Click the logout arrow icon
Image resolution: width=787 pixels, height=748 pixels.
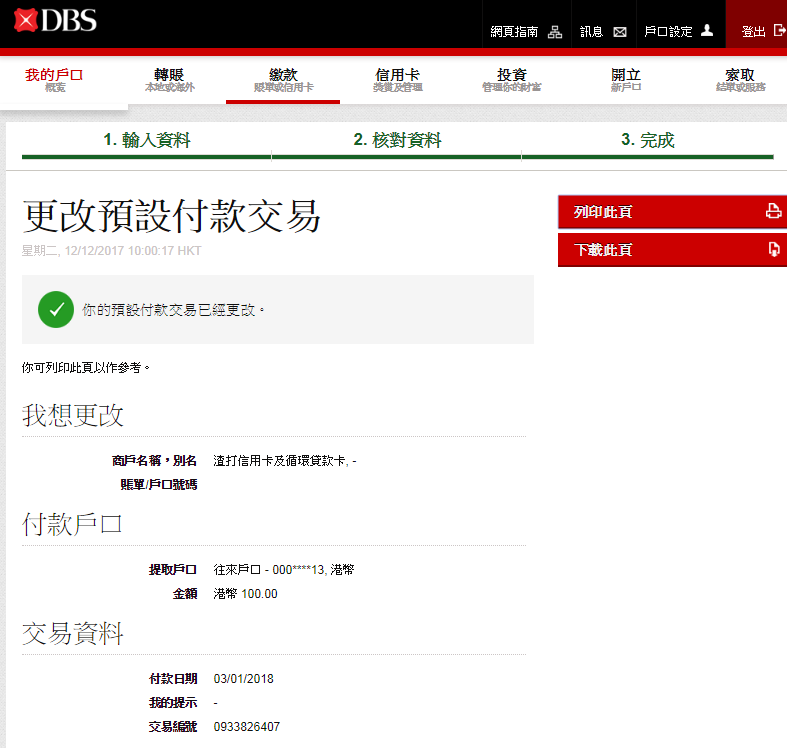coord(779,31)
